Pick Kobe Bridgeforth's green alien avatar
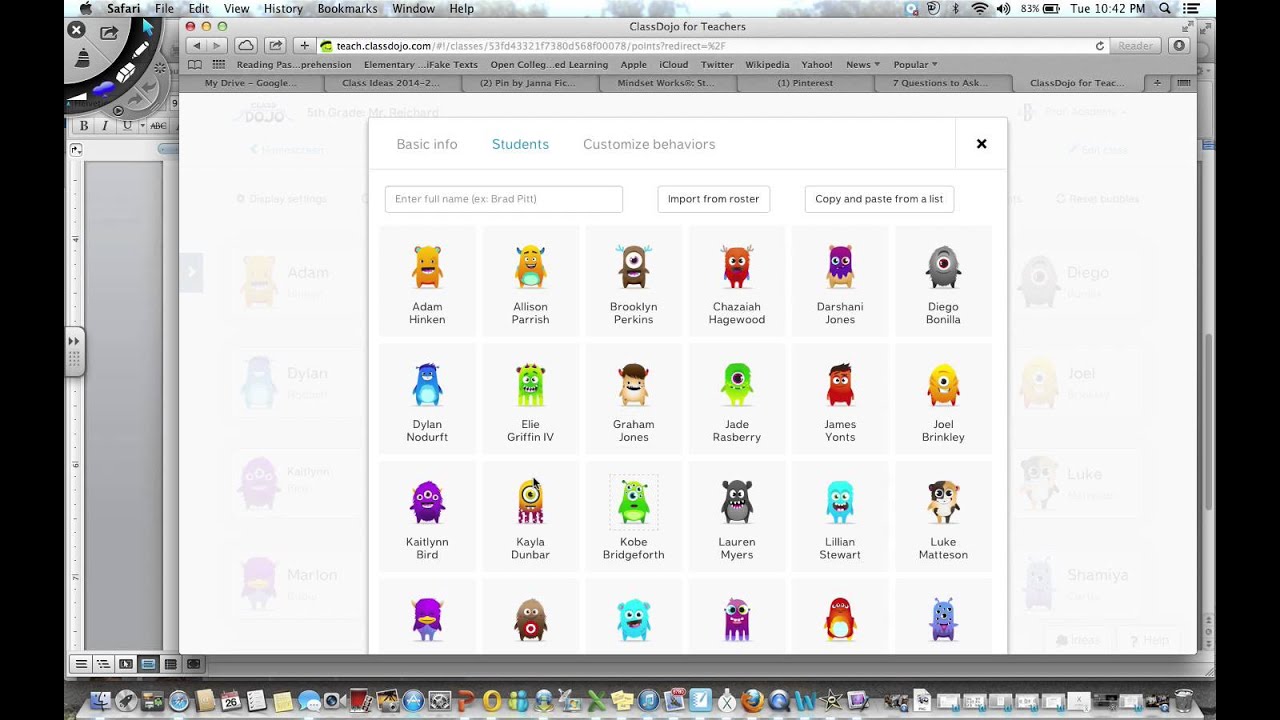The width and height of the screenshot is (1280, 720). pos(634,502)
